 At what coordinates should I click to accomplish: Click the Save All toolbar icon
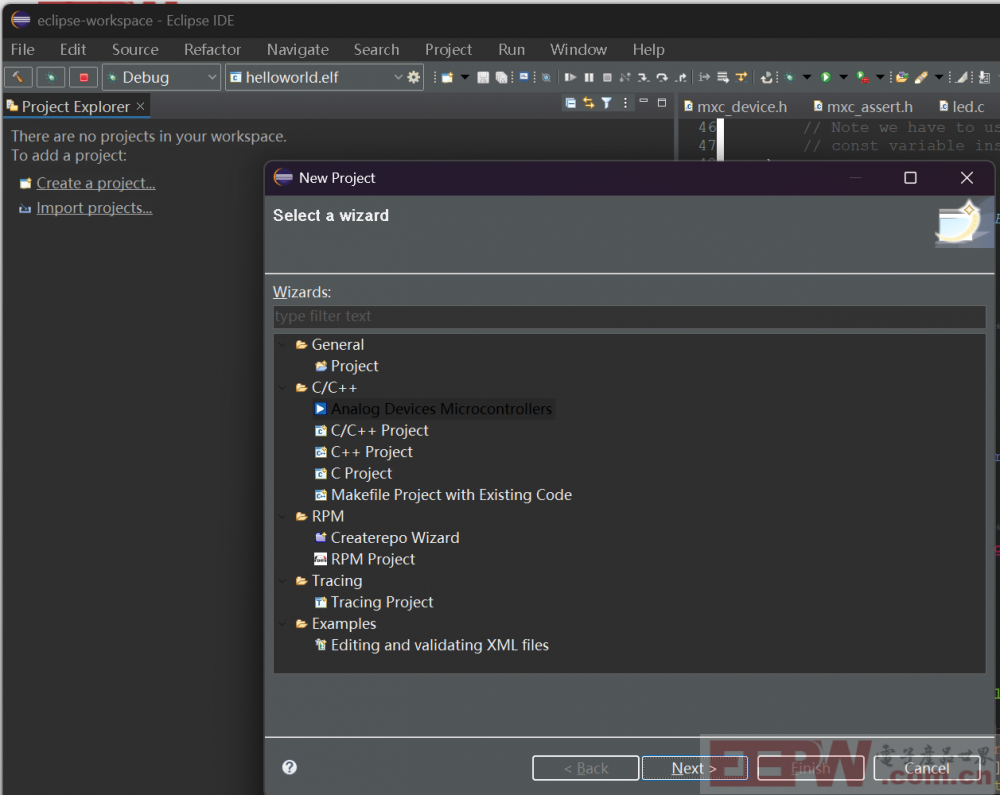coord(502,77)
